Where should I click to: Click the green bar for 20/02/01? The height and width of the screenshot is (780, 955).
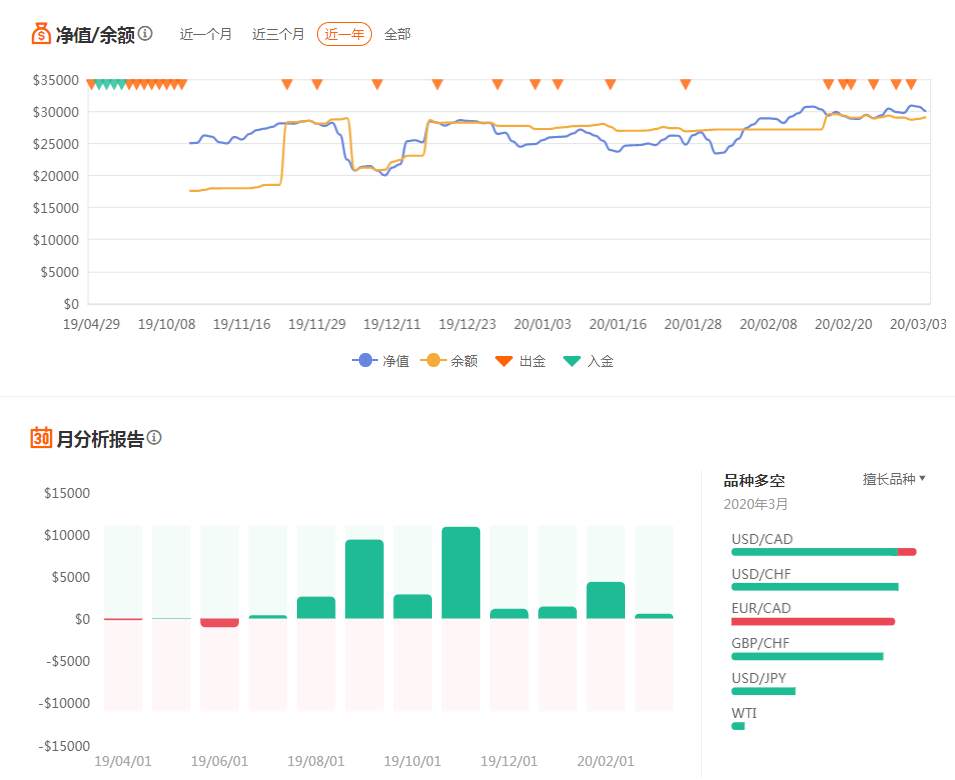(605, 600)
